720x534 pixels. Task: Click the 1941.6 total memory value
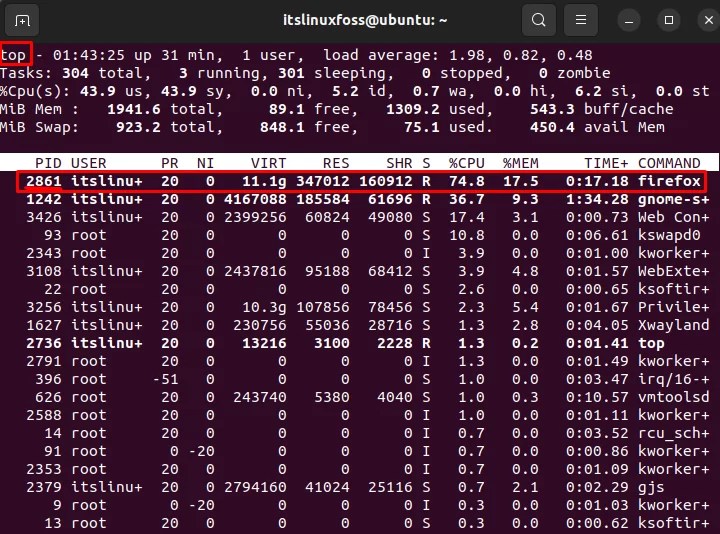pyautogui.click(x=133, y=109)
